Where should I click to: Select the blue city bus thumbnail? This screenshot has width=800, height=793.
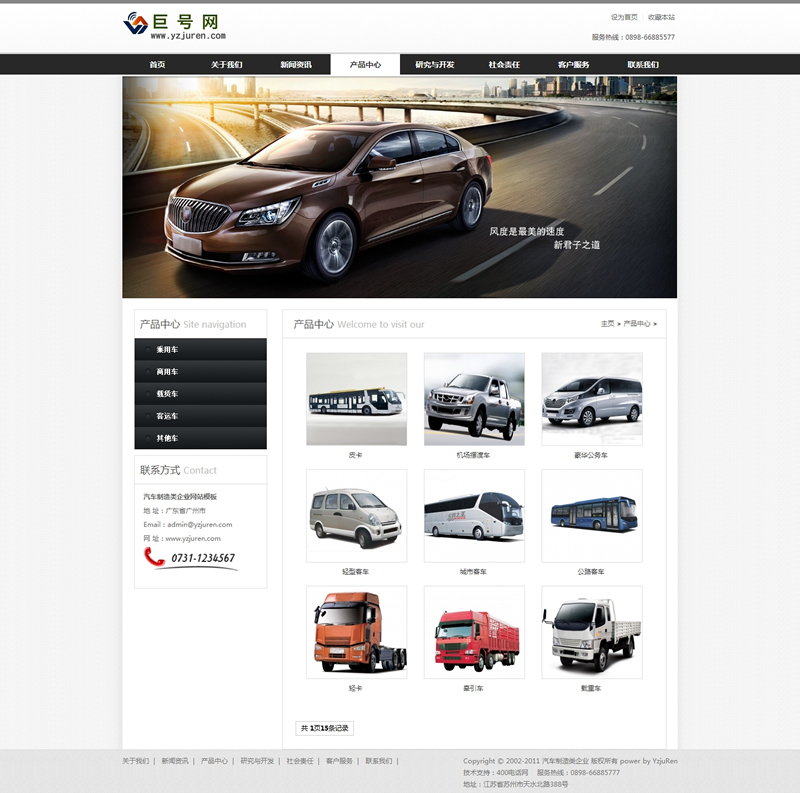[x=591, y=516]
